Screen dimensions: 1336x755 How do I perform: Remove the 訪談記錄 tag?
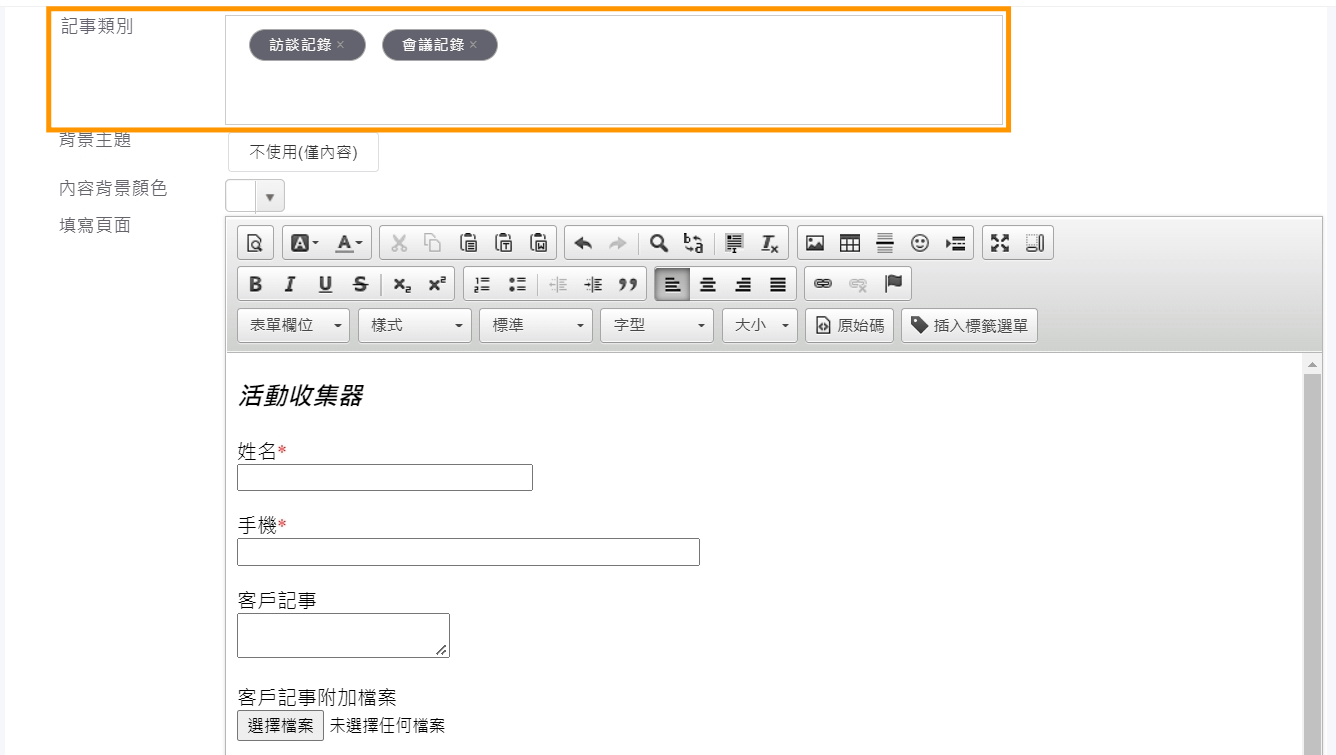(340, 45)
